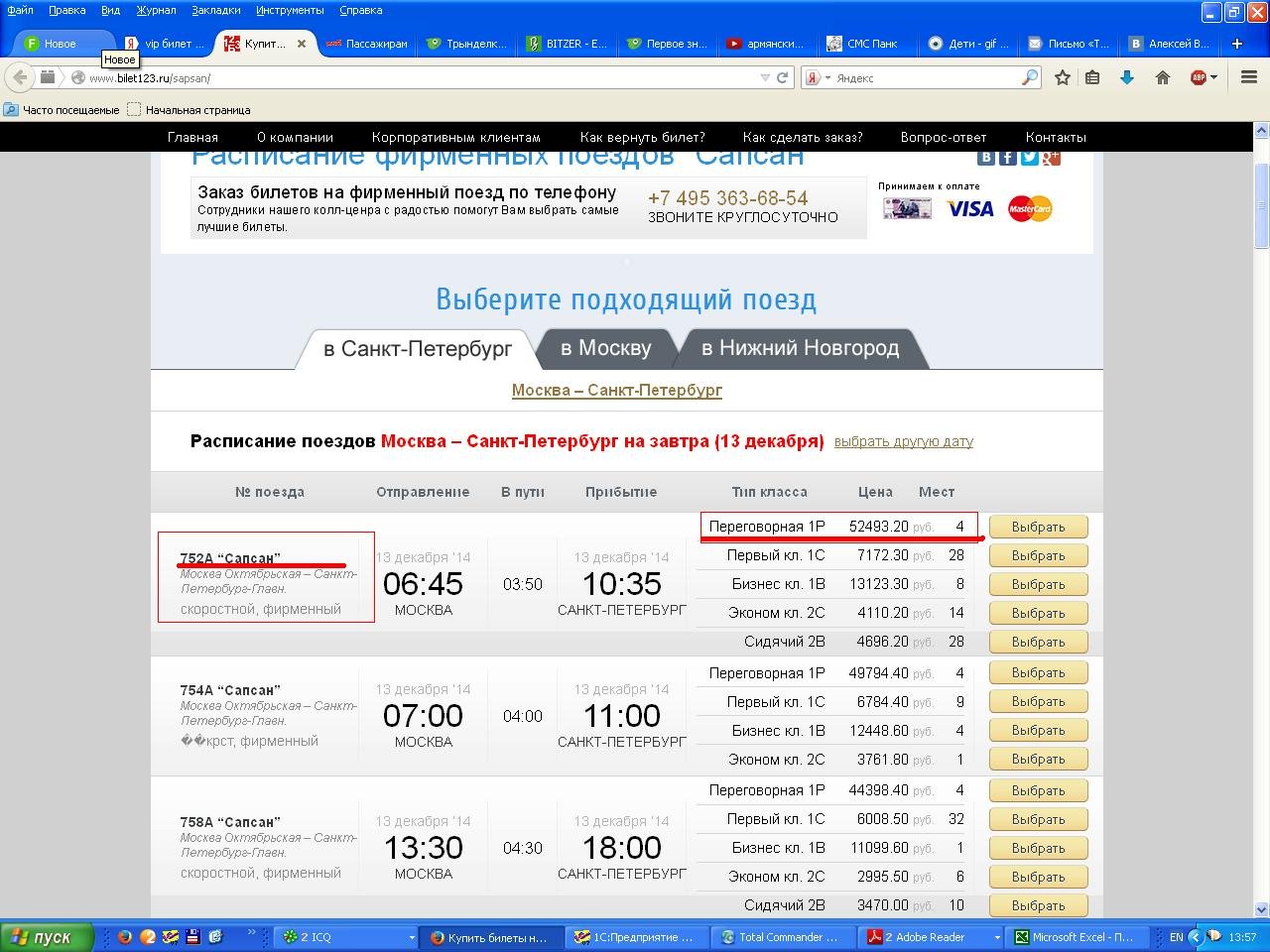Select the 'в Нижний Новгород' direction tab

tap(800, 348)
